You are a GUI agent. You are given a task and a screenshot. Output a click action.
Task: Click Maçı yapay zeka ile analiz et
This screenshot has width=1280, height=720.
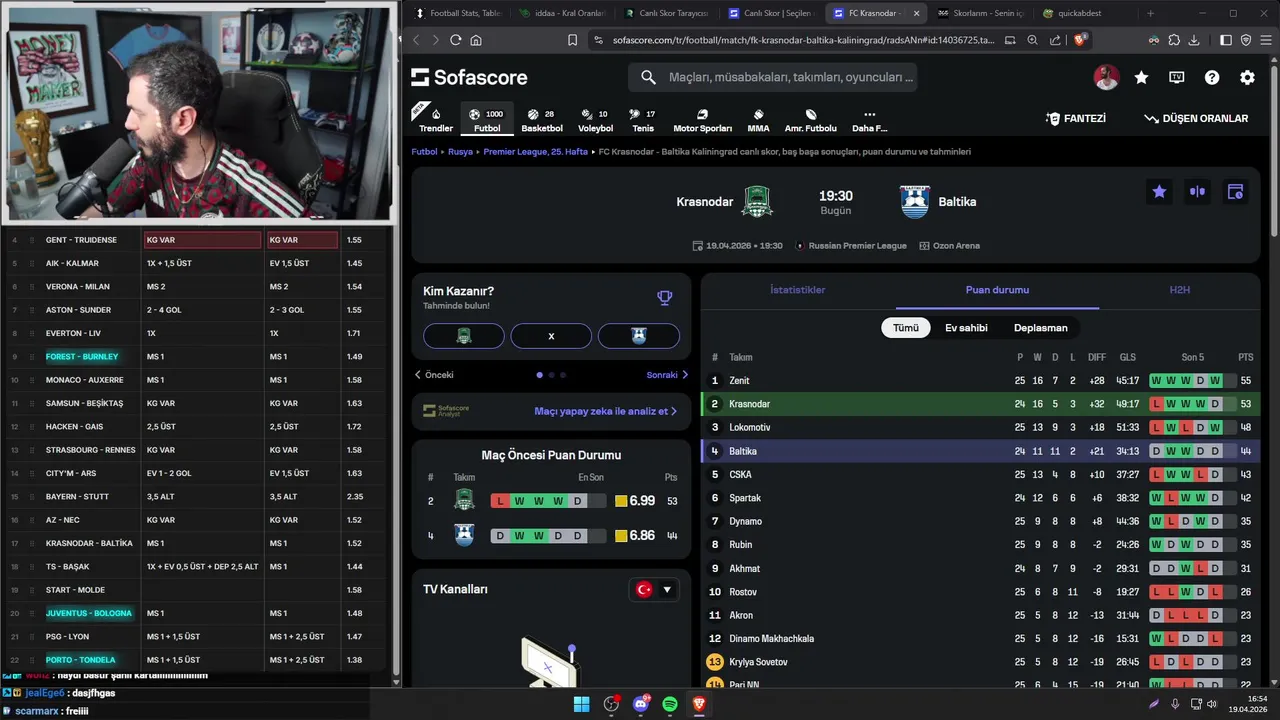[605, 411]
